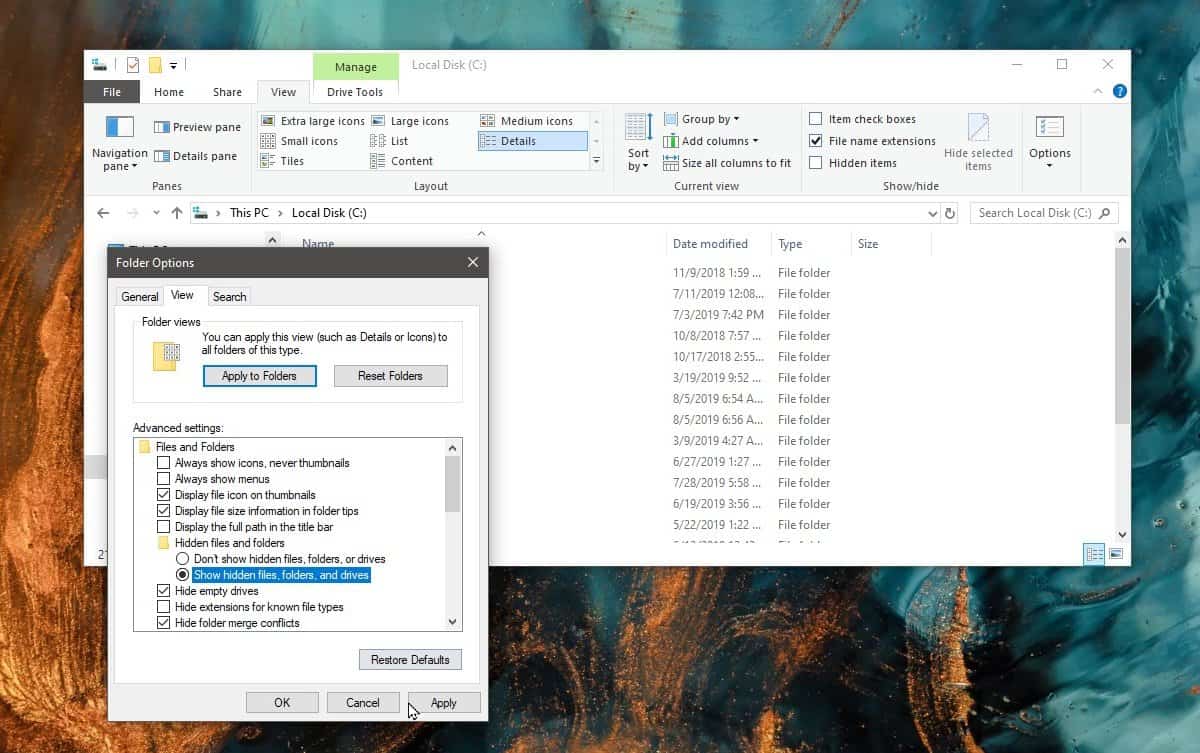The height and width of the screenshot is (753, 1200).
Task: Select Extra large icons layout
Action: coord(312,121)
